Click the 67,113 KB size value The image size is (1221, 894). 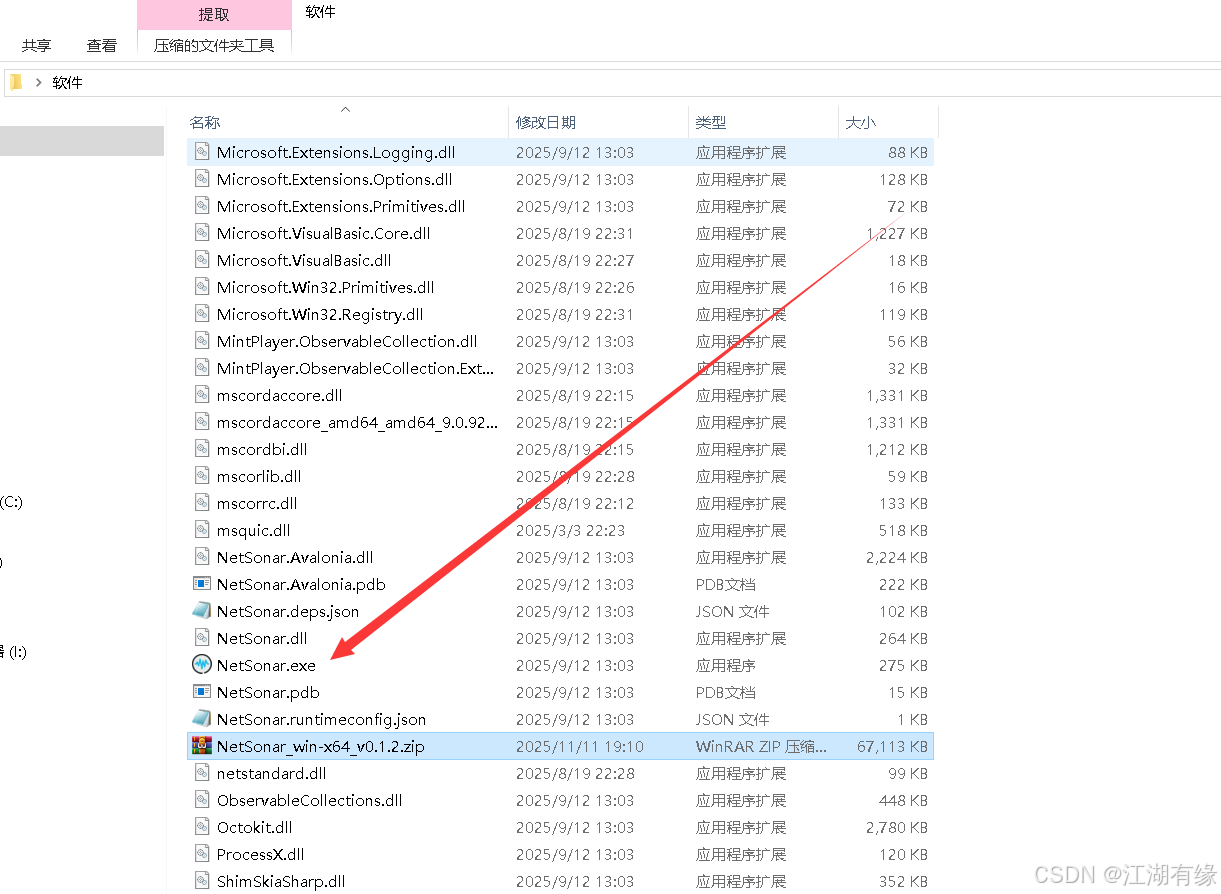(x=892, y=746)
